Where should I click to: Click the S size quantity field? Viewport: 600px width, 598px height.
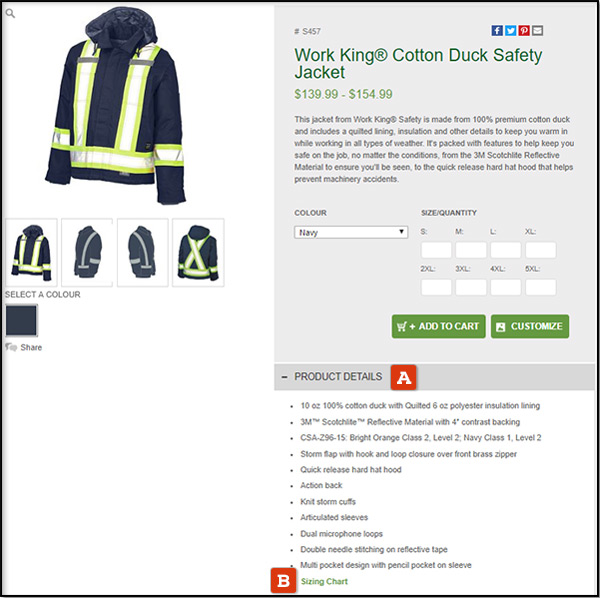tap(436, 250)
